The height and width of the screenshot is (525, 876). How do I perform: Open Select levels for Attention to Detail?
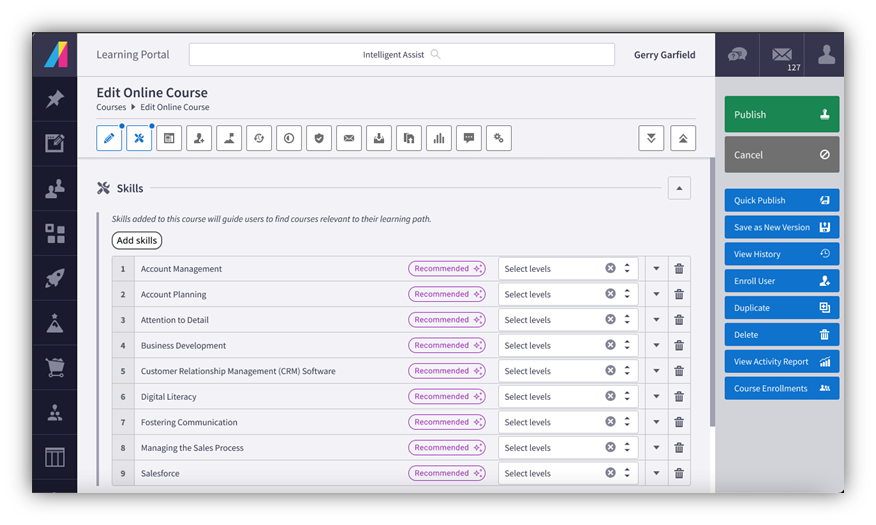568,320
